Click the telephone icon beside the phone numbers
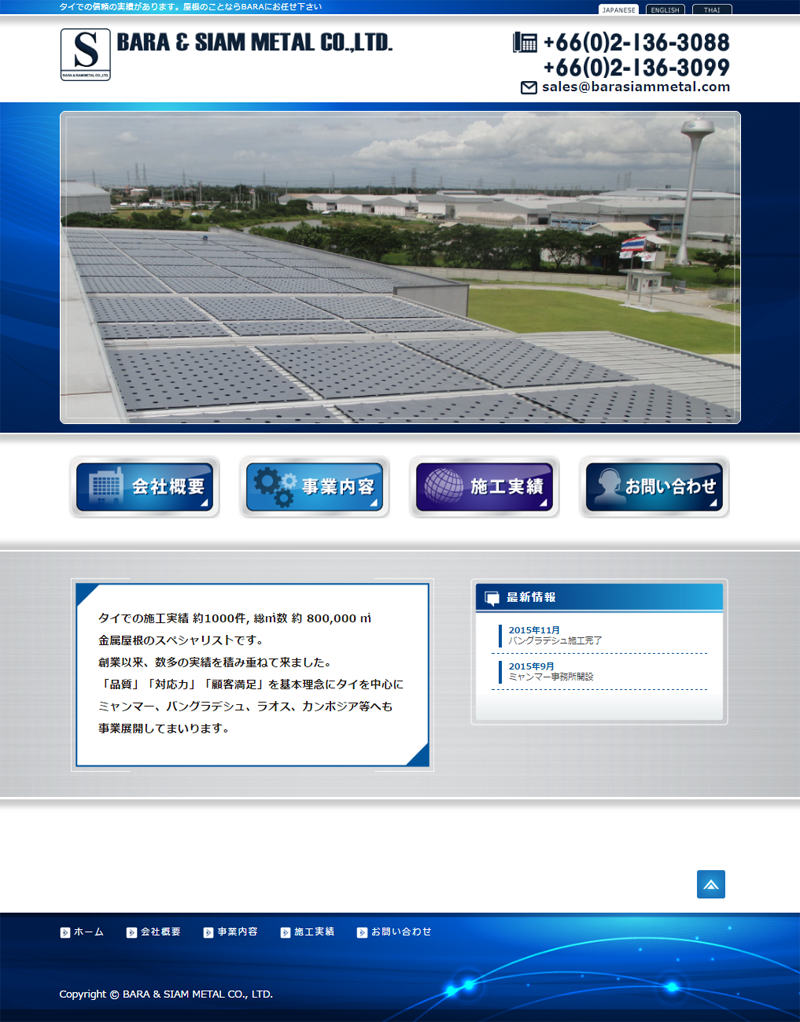This screenshot has height=1022, width=800. [525, 42]
